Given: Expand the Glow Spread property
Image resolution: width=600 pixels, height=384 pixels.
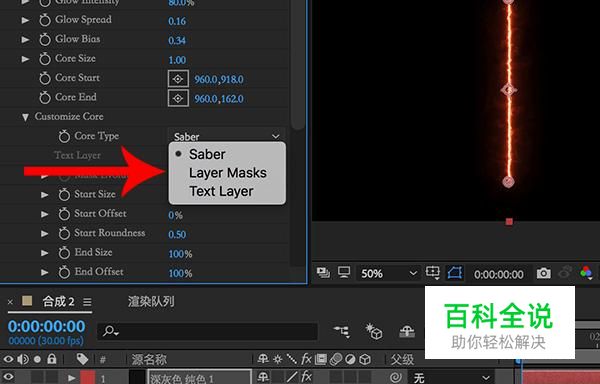Looking at the screenshot, I should [25, 20].
